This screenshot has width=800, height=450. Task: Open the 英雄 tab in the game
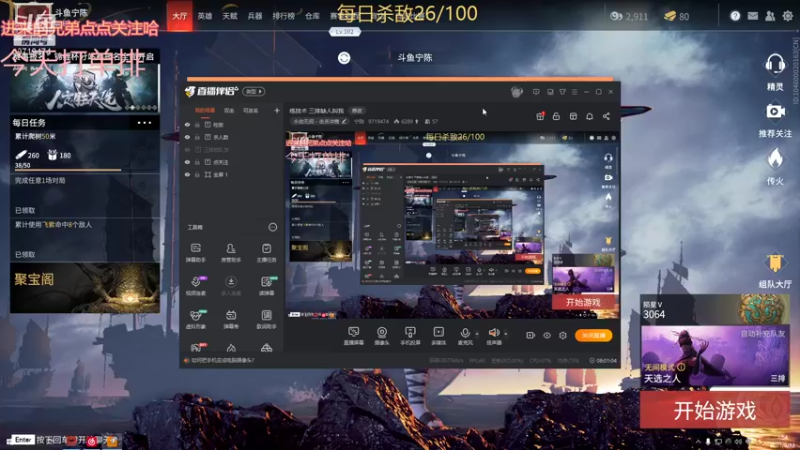[x=205, y=16]
